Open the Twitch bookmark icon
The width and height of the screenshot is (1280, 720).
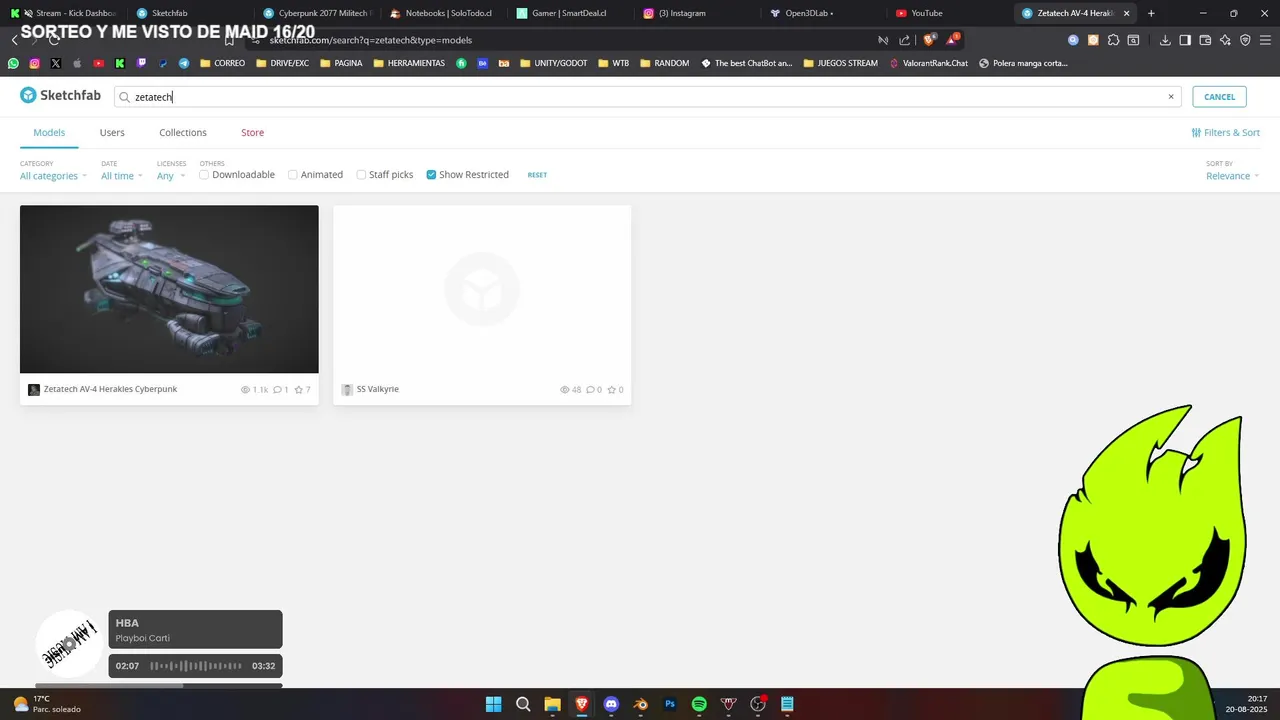coord(141,63)
